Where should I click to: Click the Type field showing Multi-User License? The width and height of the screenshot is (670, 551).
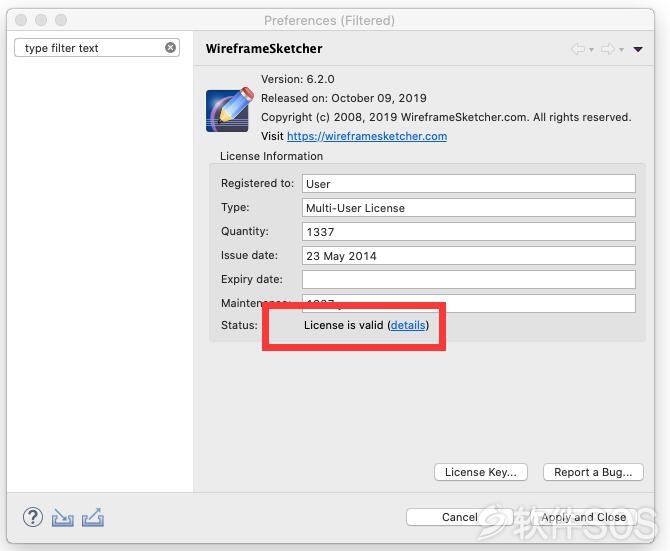click(x=469, y=208)
